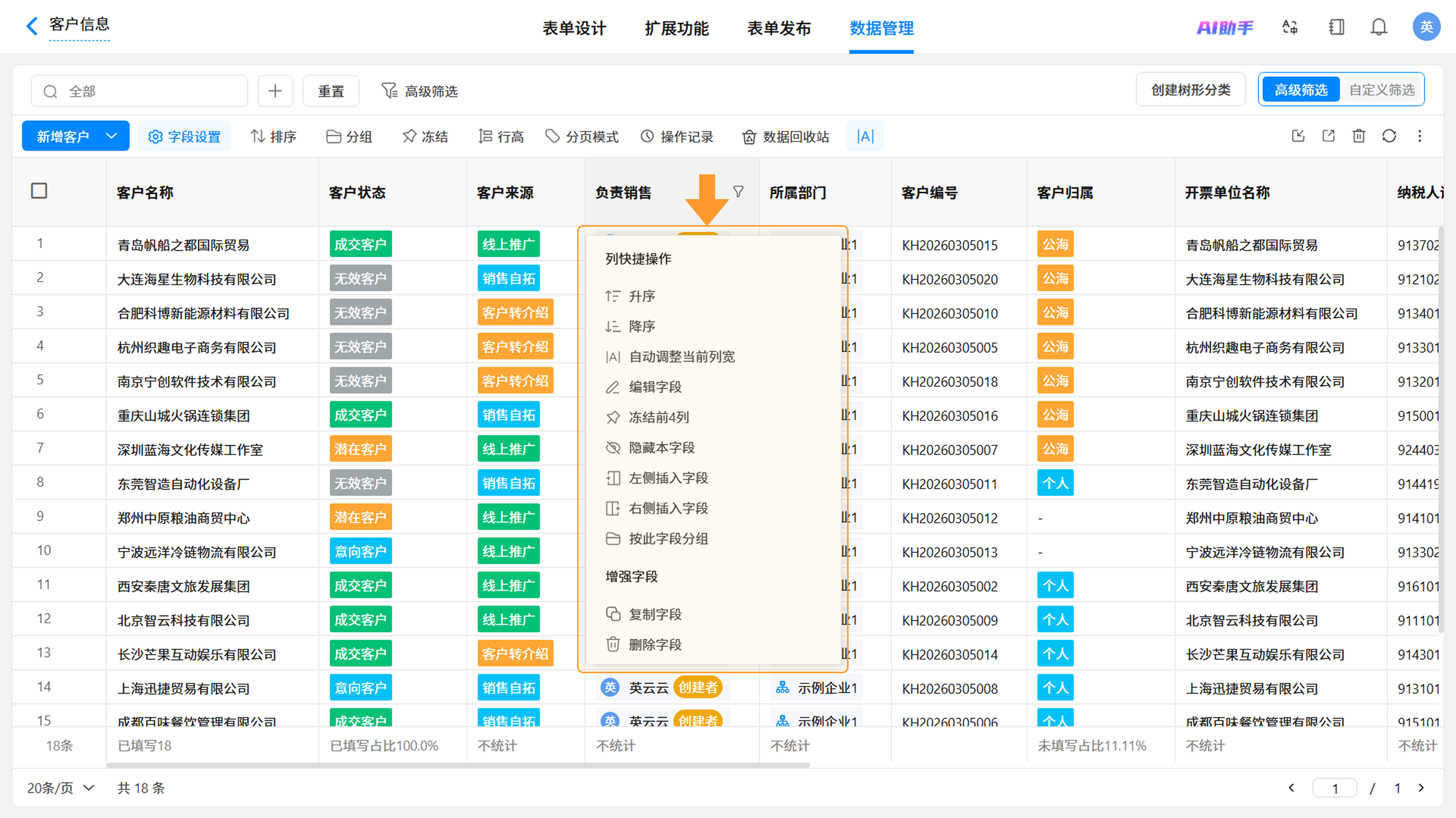Click the auto column width |A| toolbar icon
This screenshot has height=818, width=1456.
pos(865,136)
